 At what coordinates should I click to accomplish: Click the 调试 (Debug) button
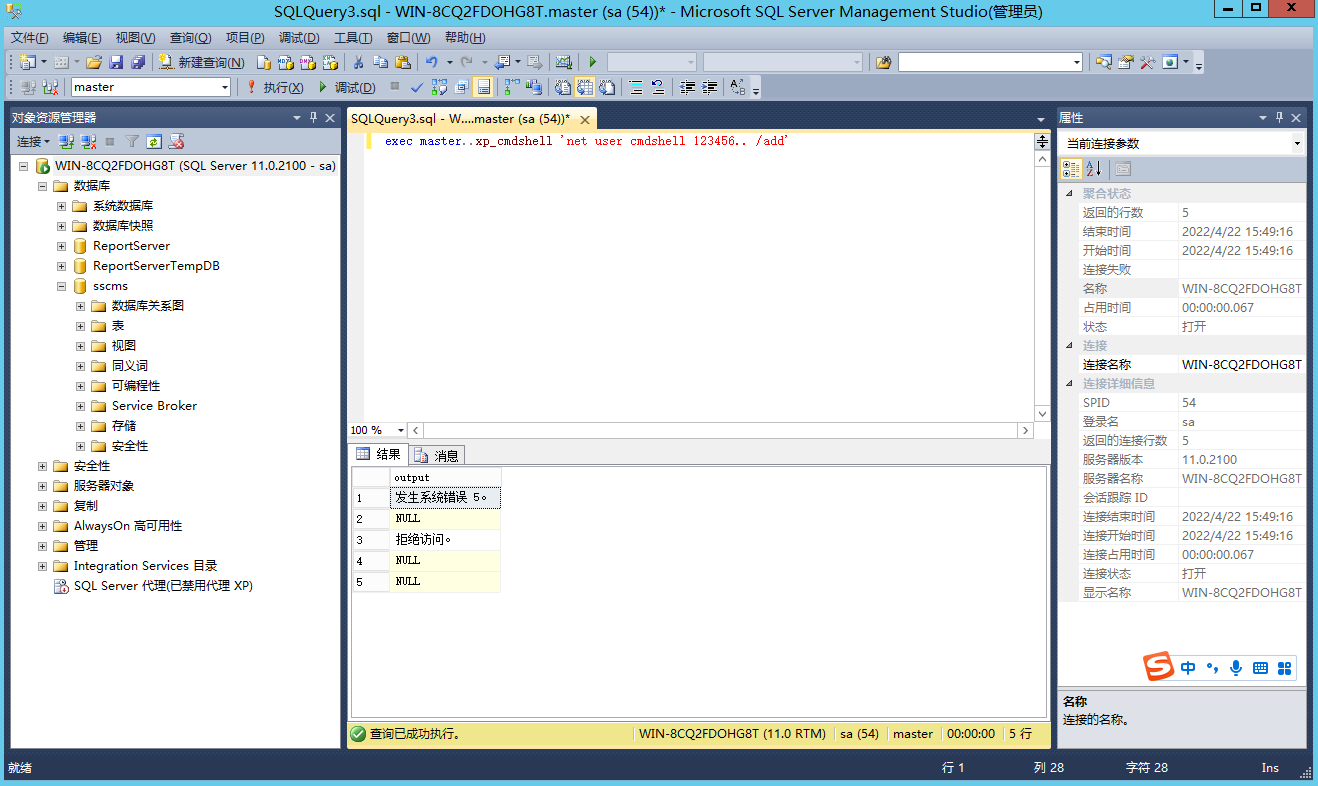coord(346,87)
